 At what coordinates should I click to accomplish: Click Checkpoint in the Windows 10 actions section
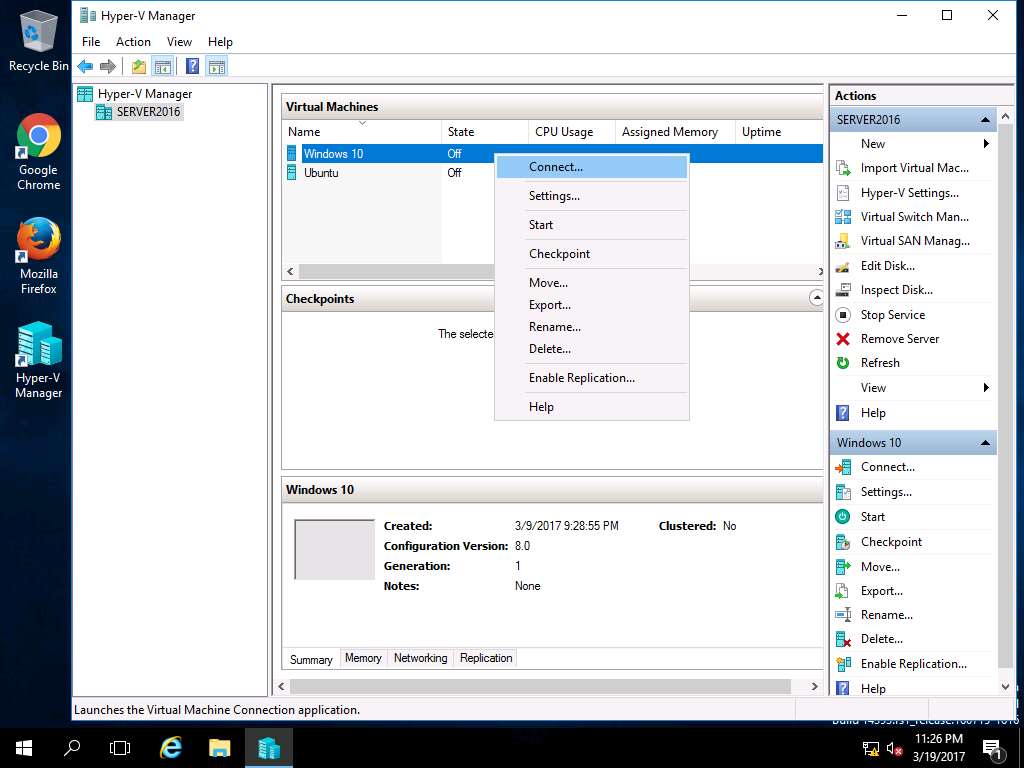pyautogui.click(x=891, y=541)
